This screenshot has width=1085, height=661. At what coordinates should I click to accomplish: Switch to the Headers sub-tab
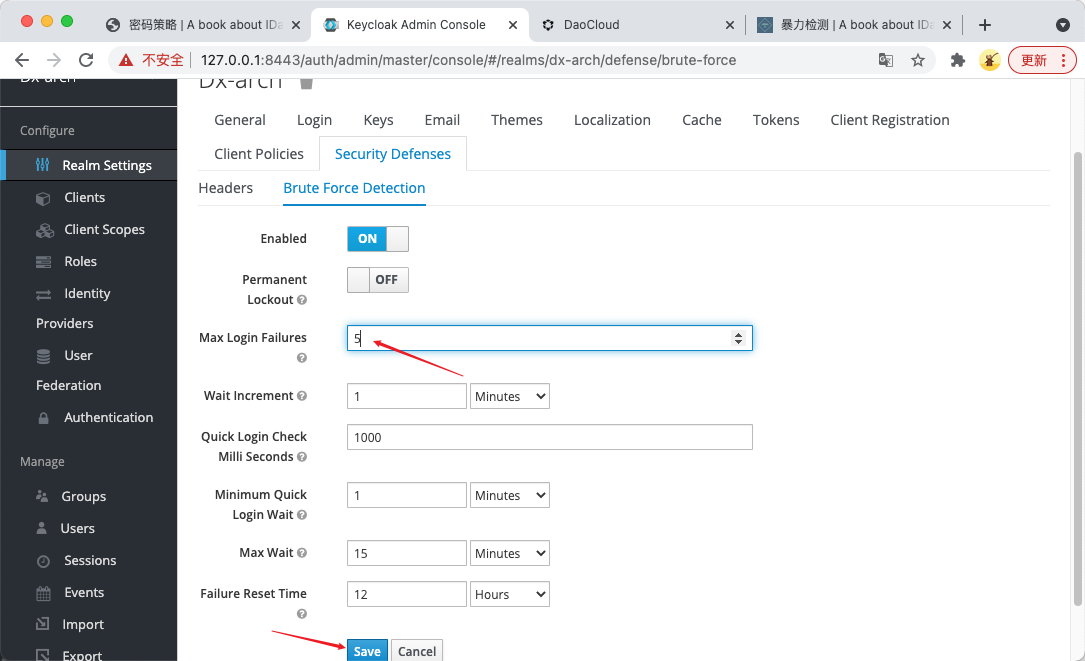pyautogui.click(x=226, y=188)
